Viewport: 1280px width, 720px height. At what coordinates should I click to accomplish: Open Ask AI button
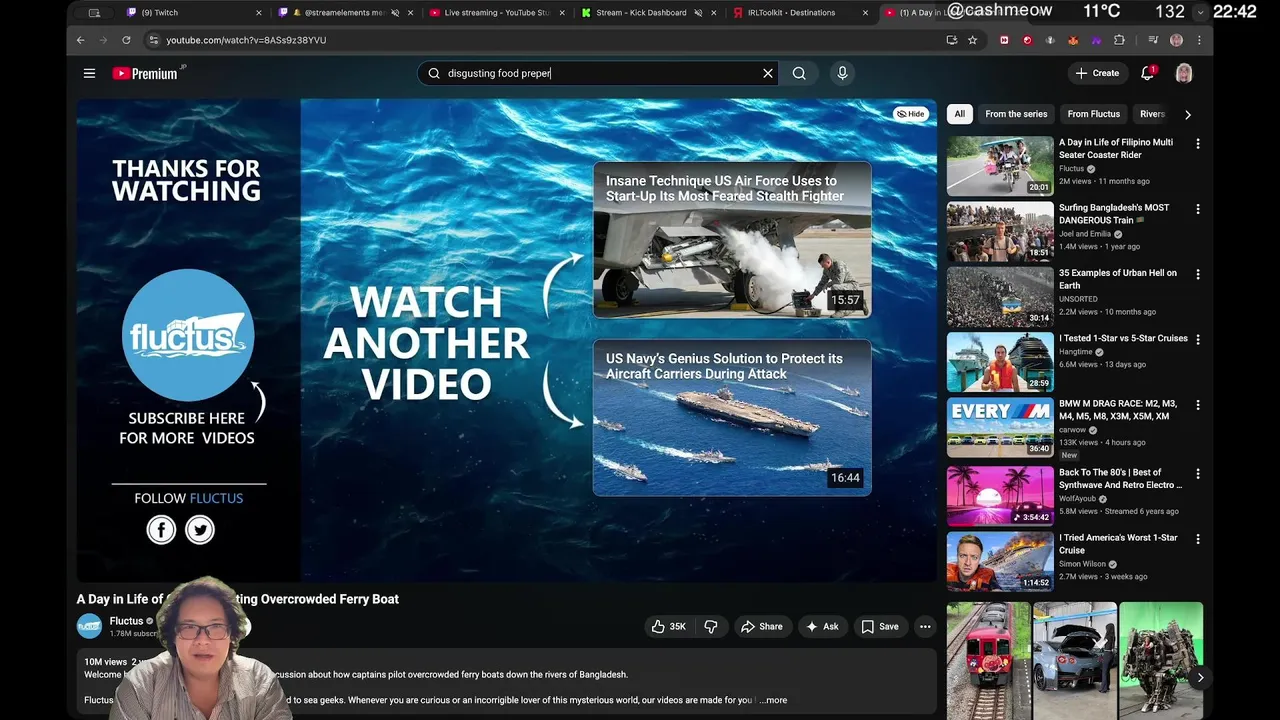[x=821, y=627]
